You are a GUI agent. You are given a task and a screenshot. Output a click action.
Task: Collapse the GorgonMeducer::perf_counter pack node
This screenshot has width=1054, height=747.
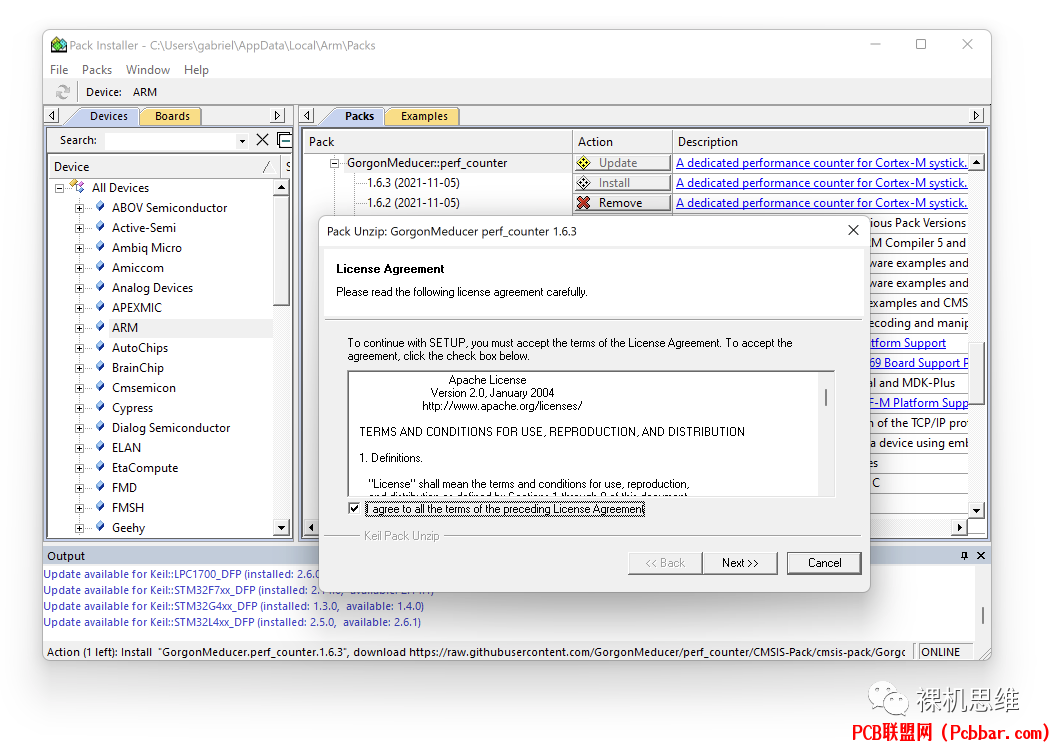[334, 163]
